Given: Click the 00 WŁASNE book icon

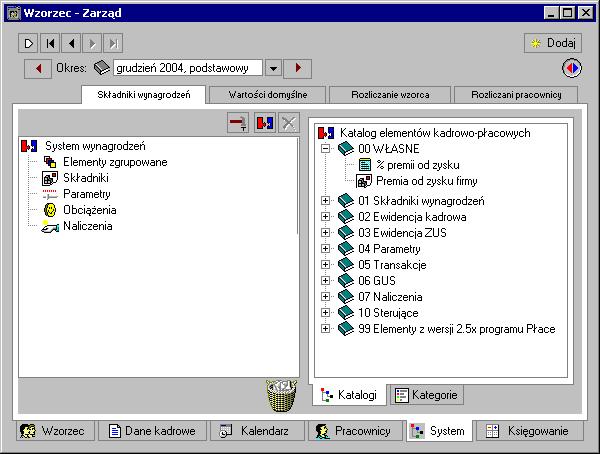Looking at the screenshot, I should click(x=346, y=149).
